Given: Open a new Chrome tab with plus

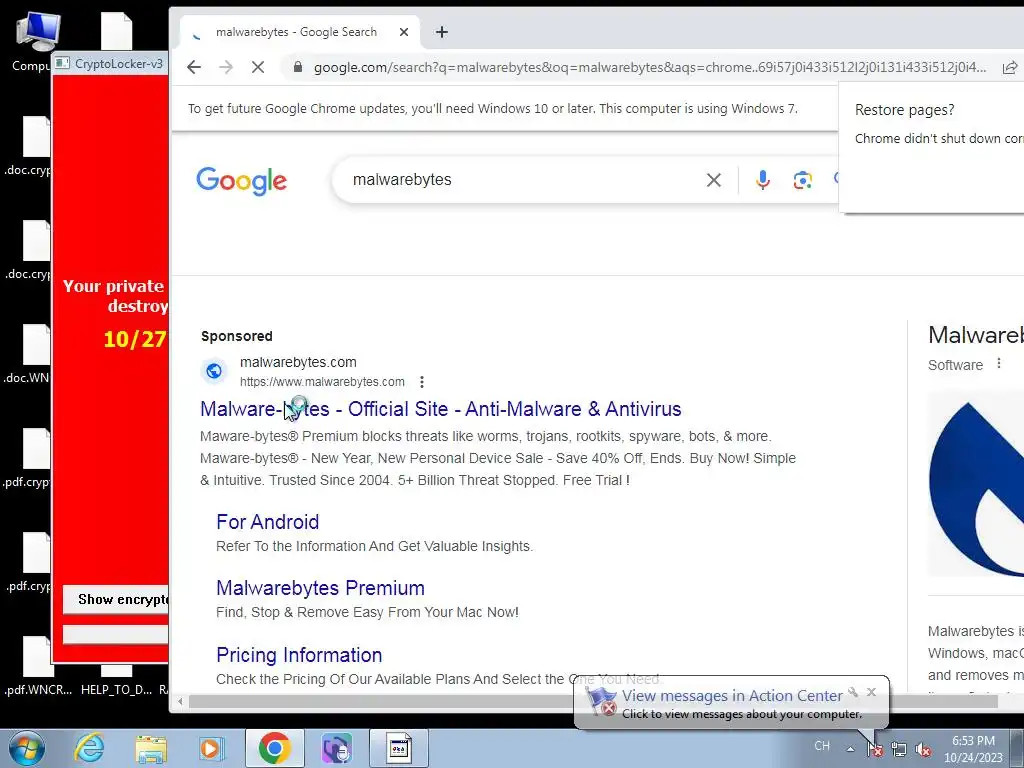Looking at the screenshot, I should pos(442,32).
